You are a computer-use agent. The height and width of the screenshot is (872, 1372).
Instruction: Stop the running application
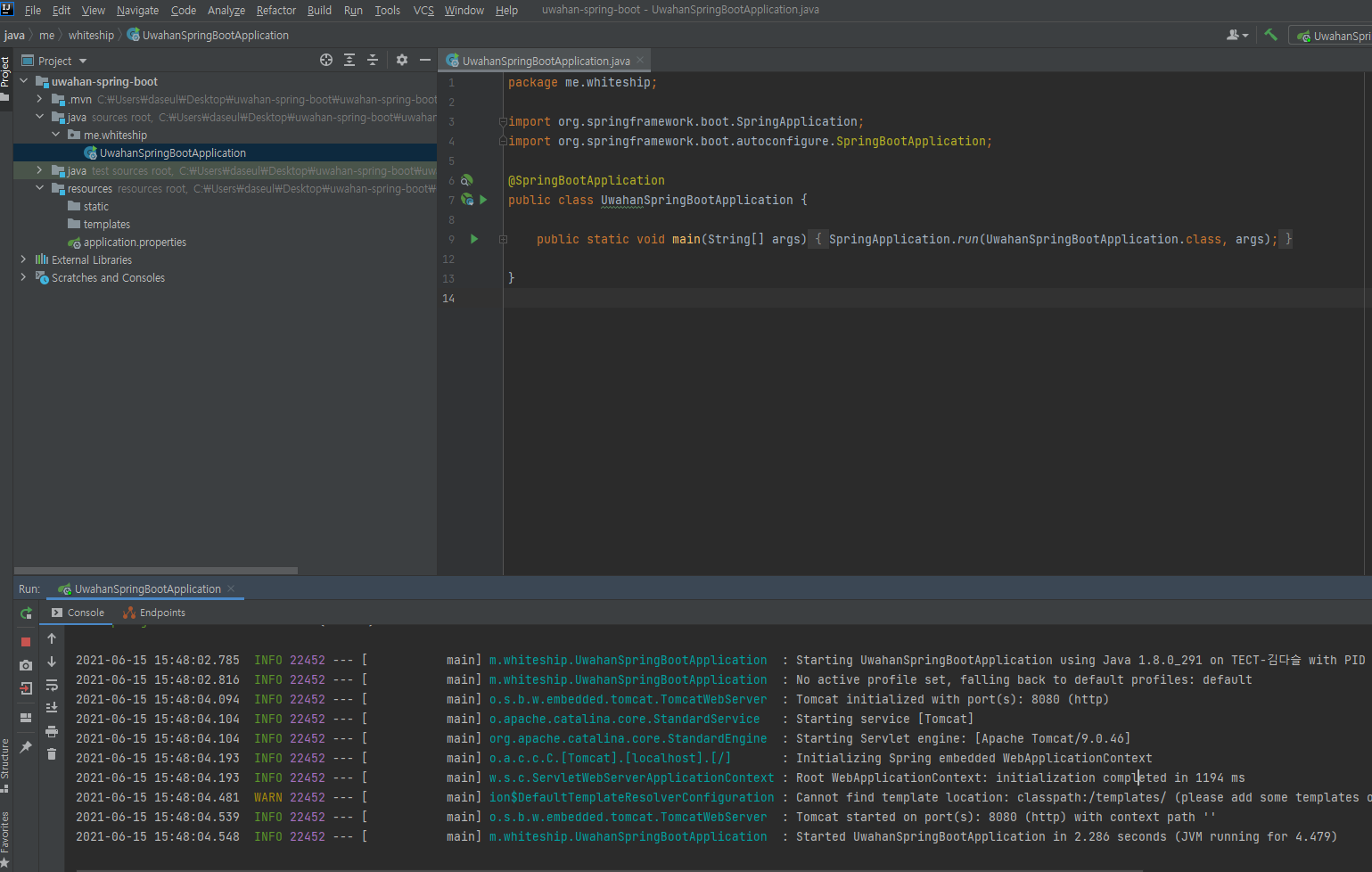click(x=26, y=642)
